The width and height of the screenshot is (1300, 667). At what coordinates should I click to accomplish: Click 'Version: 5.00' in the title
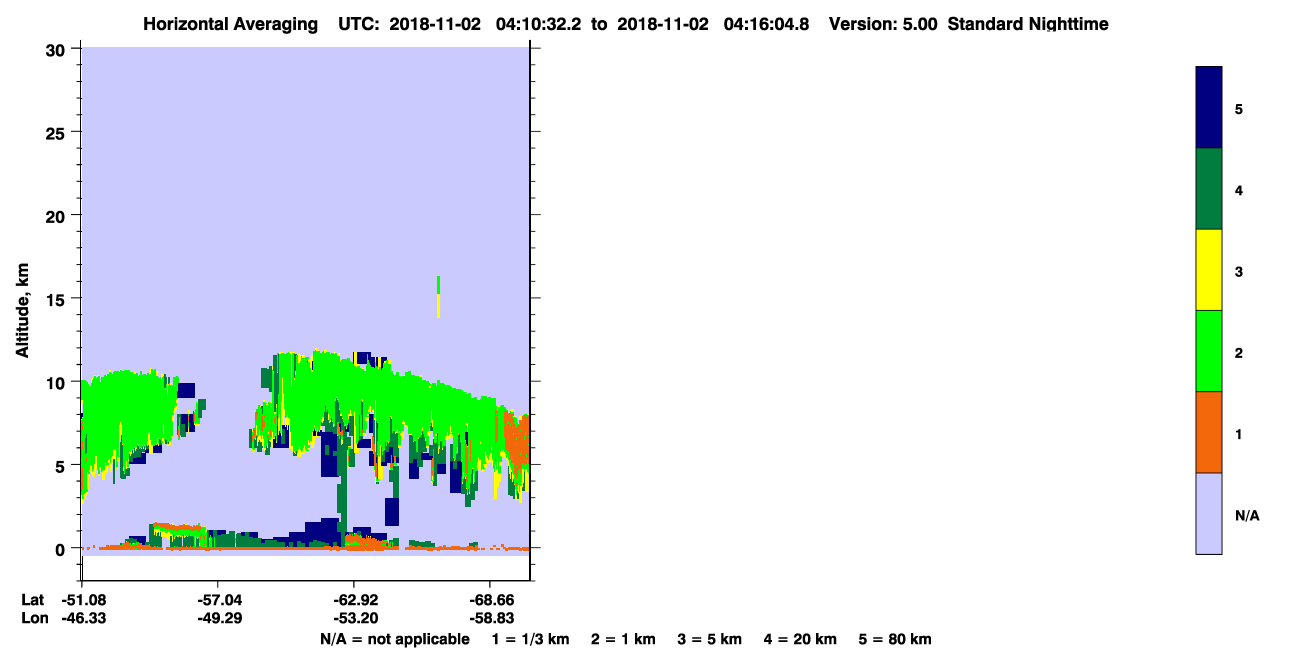(883, 24)
